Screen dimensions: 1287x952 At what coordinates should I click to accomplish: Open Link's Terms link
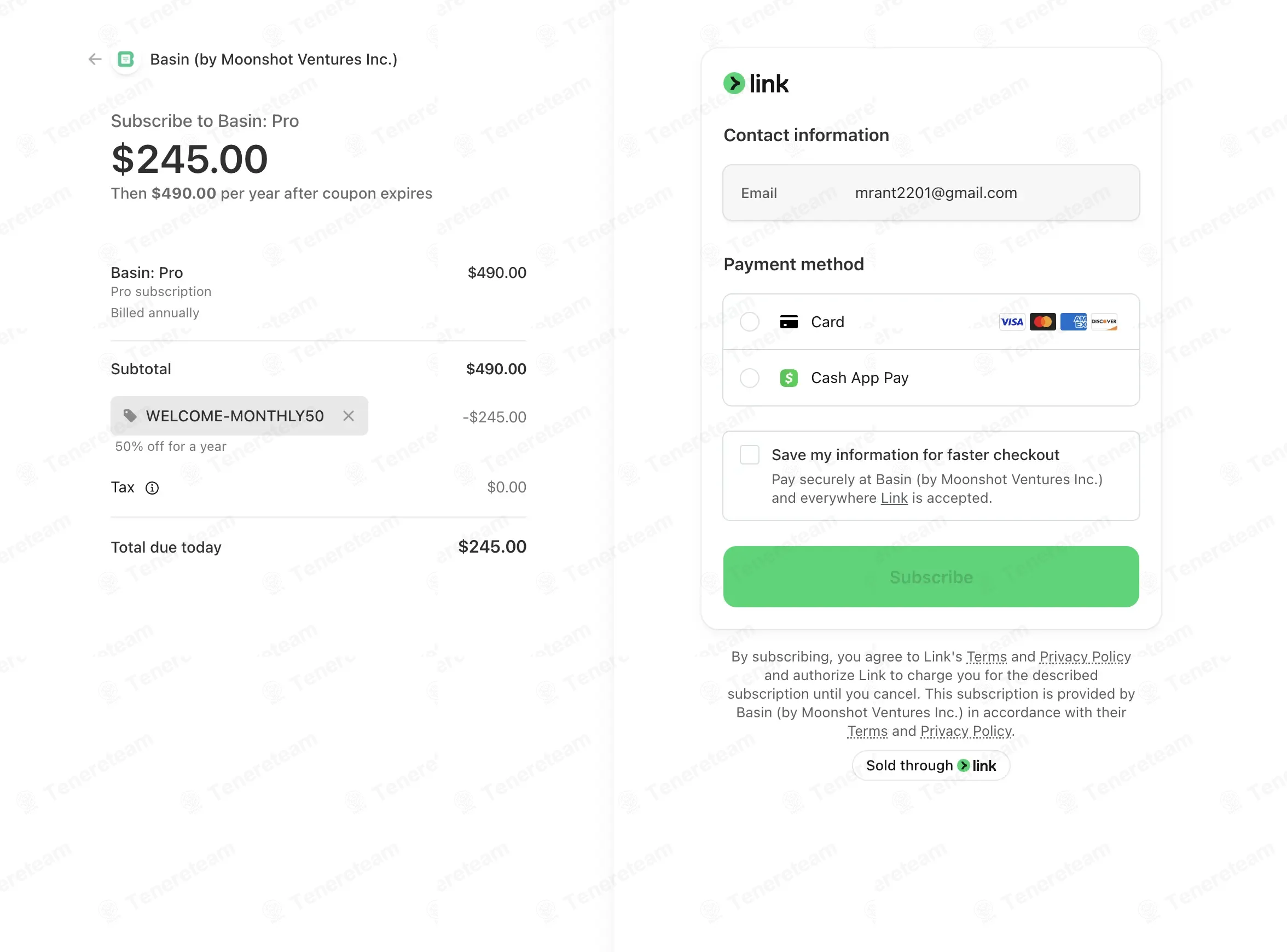tap(986, 657)
